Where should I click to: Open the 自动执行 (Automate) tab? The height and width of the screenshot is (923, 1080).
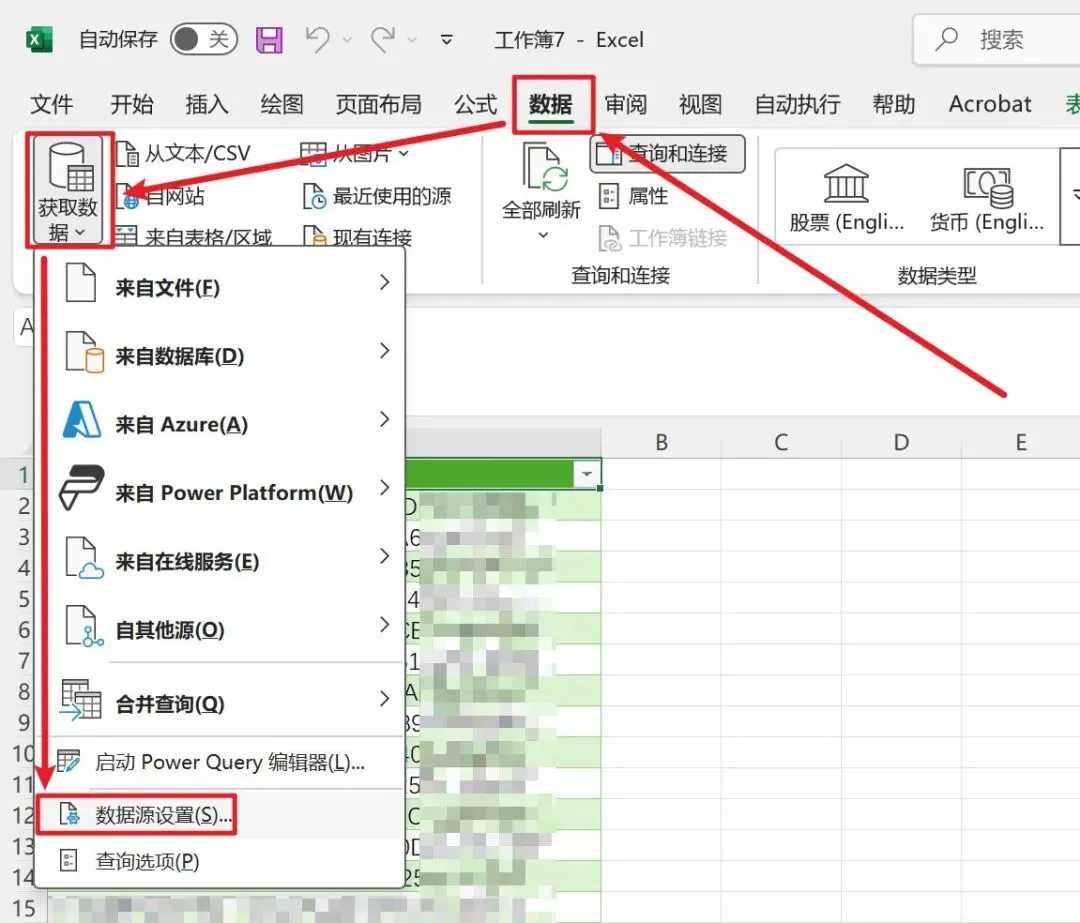click(797, 105)
